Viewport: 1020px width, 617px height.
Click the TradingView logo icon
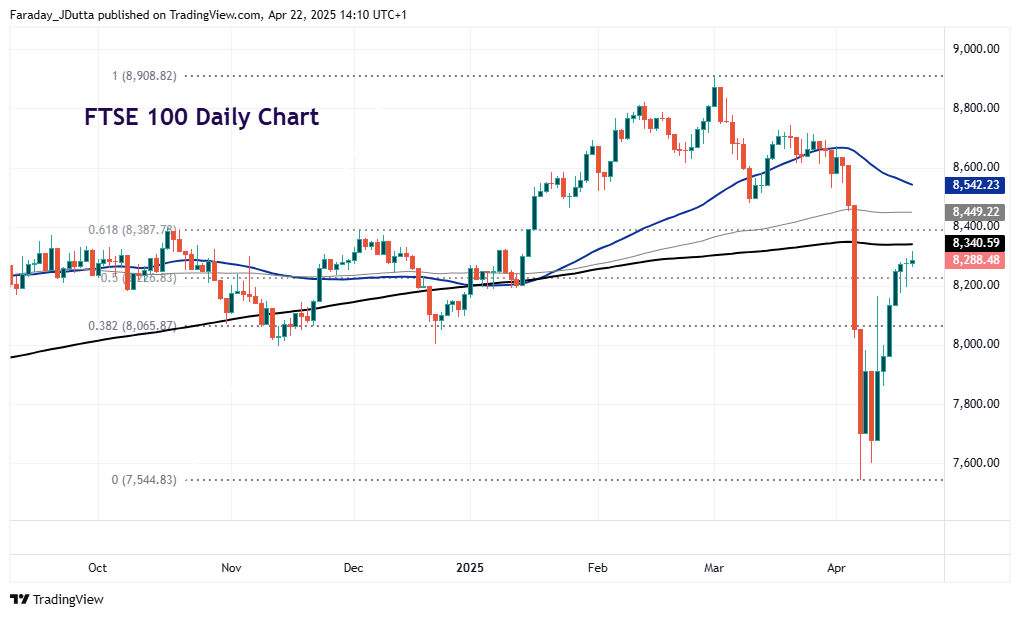point(18,600)
